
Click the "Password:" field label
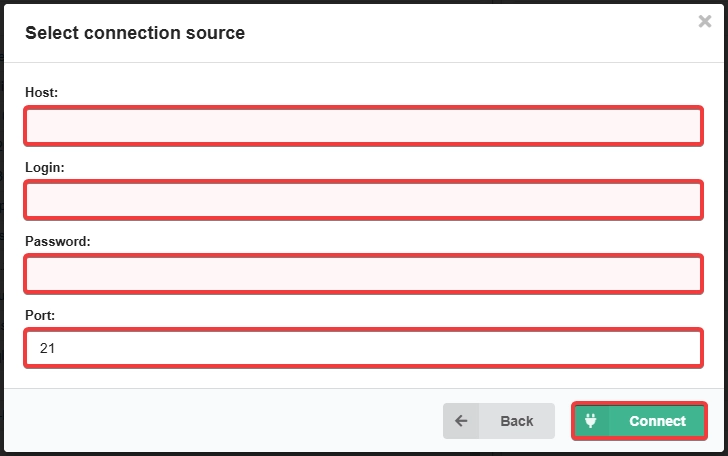coord(58,241)
